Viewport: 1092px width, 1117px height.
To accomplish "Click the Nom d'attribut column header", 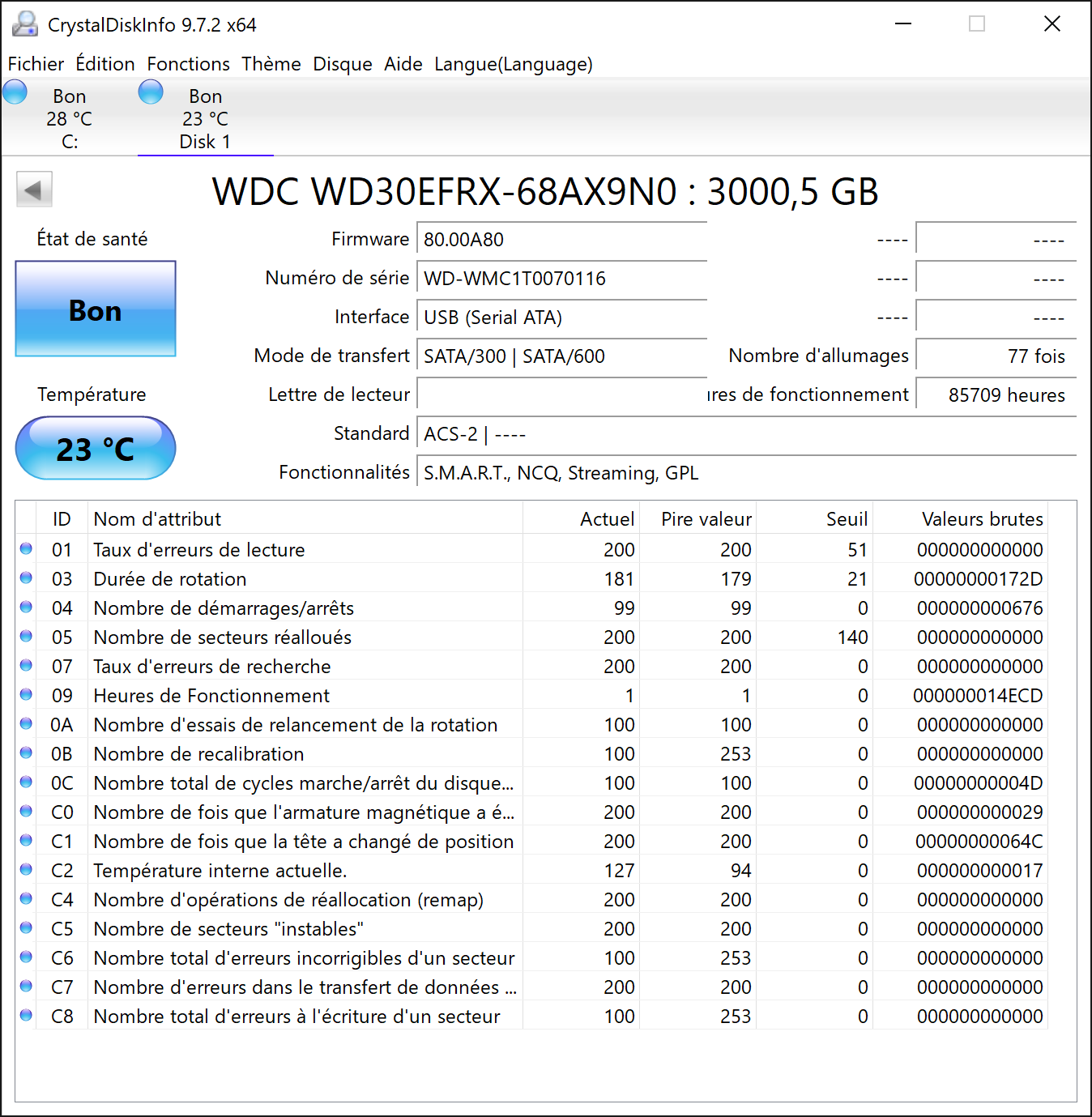I will coord(305,519).
